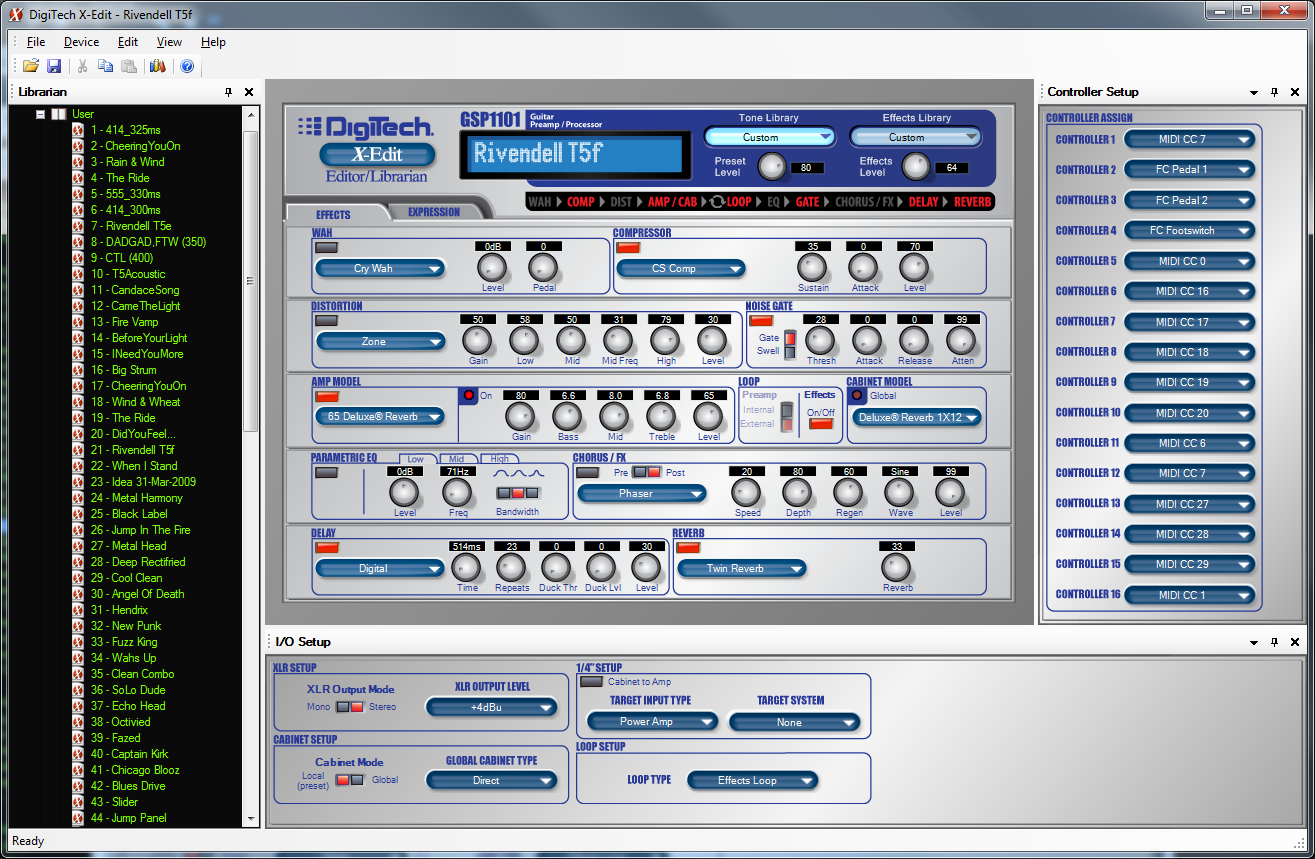Click preset icon beside 31 - Hendrix
Screen dimensions: 1315x859
[78, 610]
